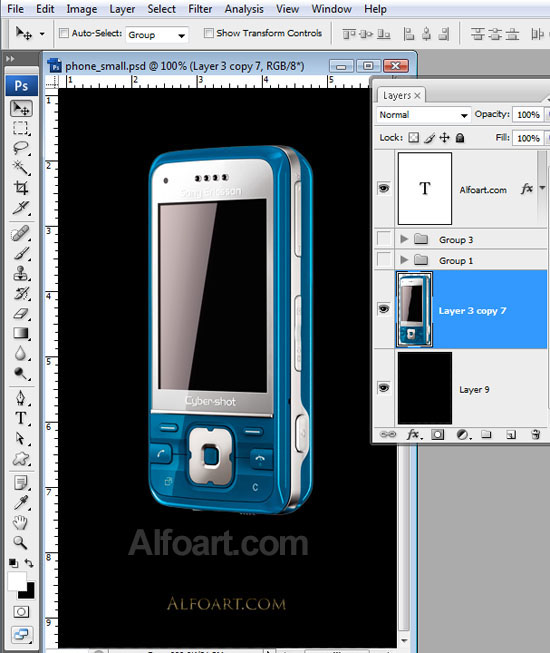Select the Move tool in toolbox
The image size is (550, 653).
(x=21, y=109)
